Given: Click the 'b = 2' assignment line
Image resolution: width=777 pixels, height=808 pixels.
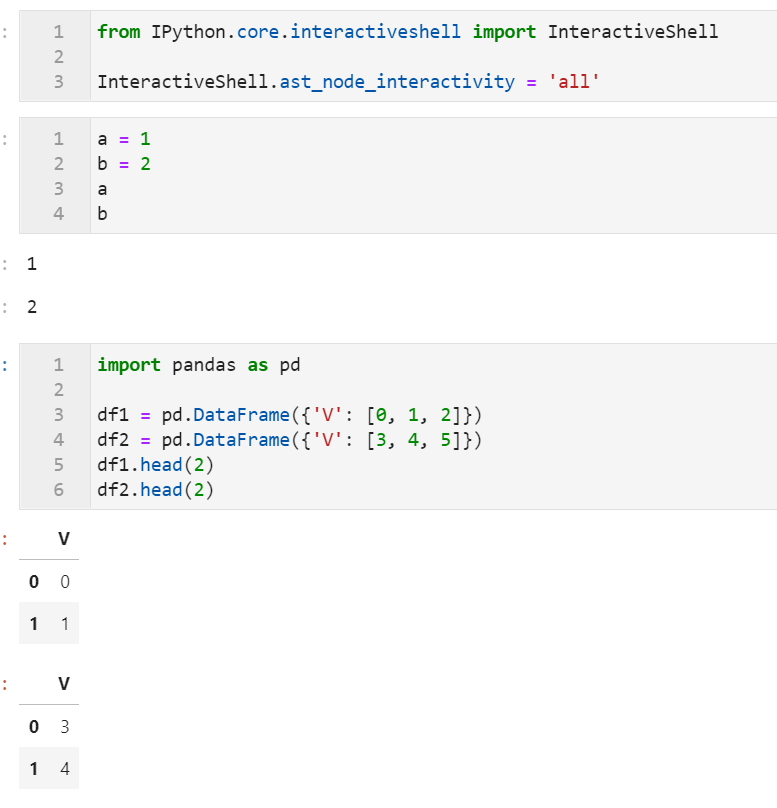Looking at the screenshot, I should (124, 164).
